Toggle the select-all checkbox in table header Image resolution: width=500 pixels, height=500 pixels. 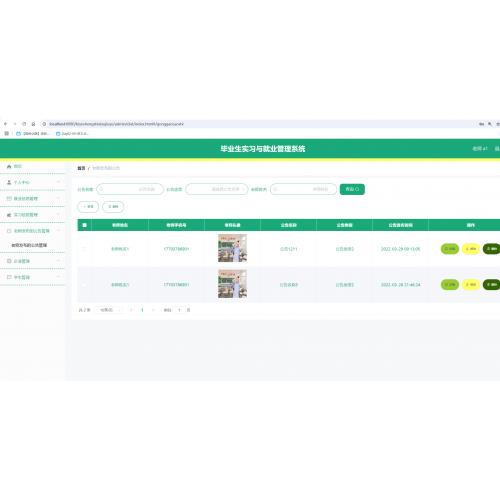84,225
